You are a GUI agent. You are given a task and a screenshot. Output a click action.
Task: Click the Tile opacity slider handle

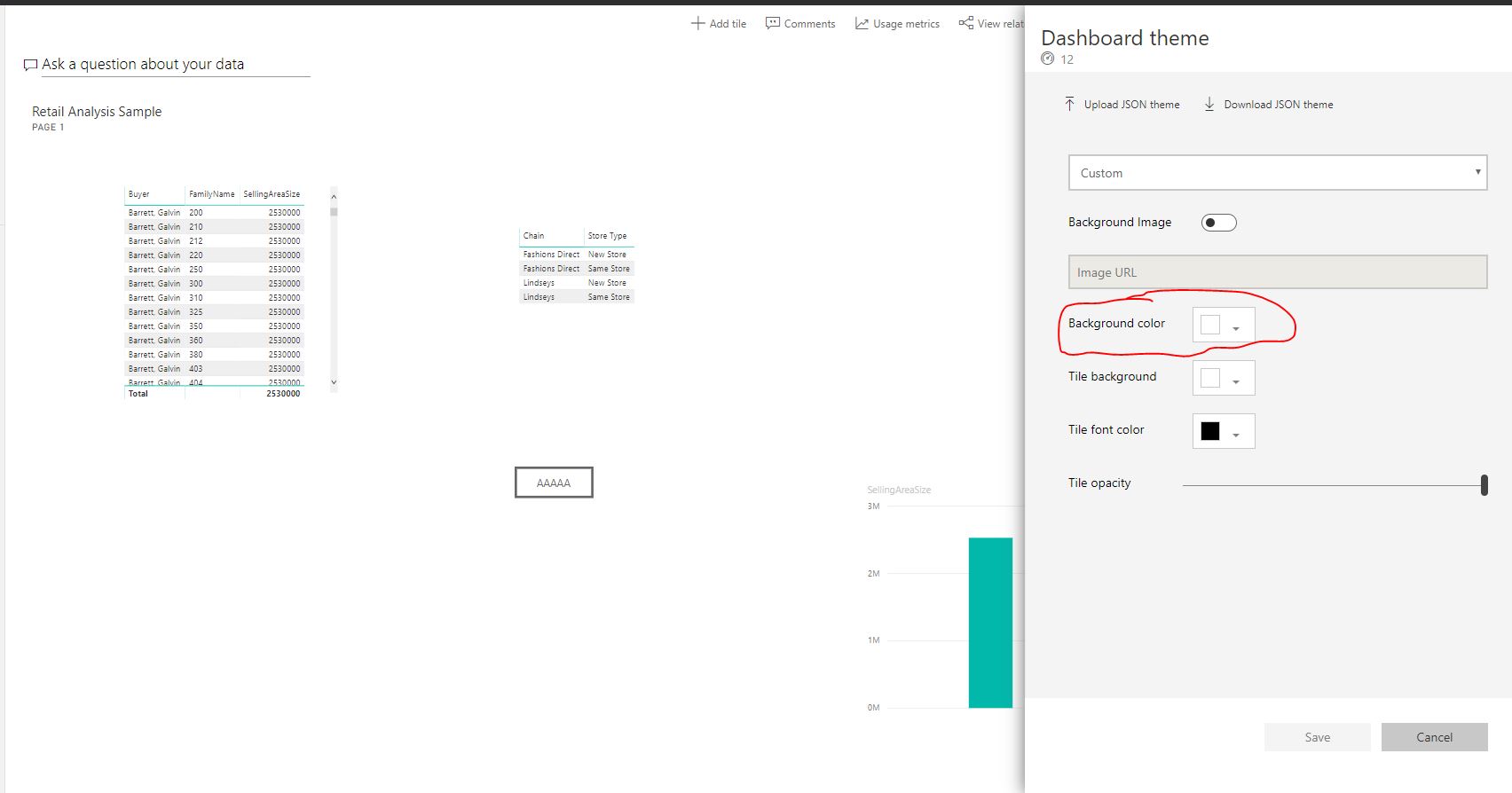pyautogui.click(x=1484, y=485)
